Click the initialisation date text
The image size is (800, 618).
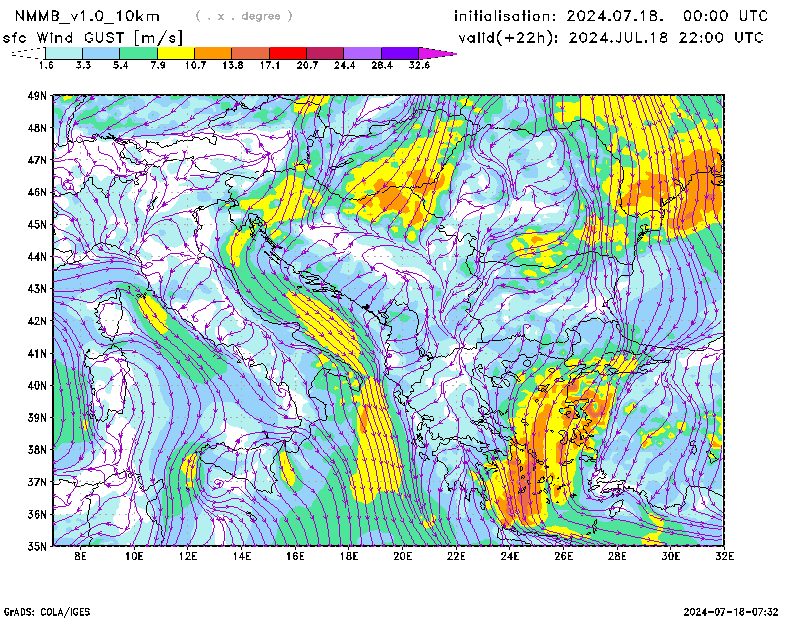tap(611, 16)
